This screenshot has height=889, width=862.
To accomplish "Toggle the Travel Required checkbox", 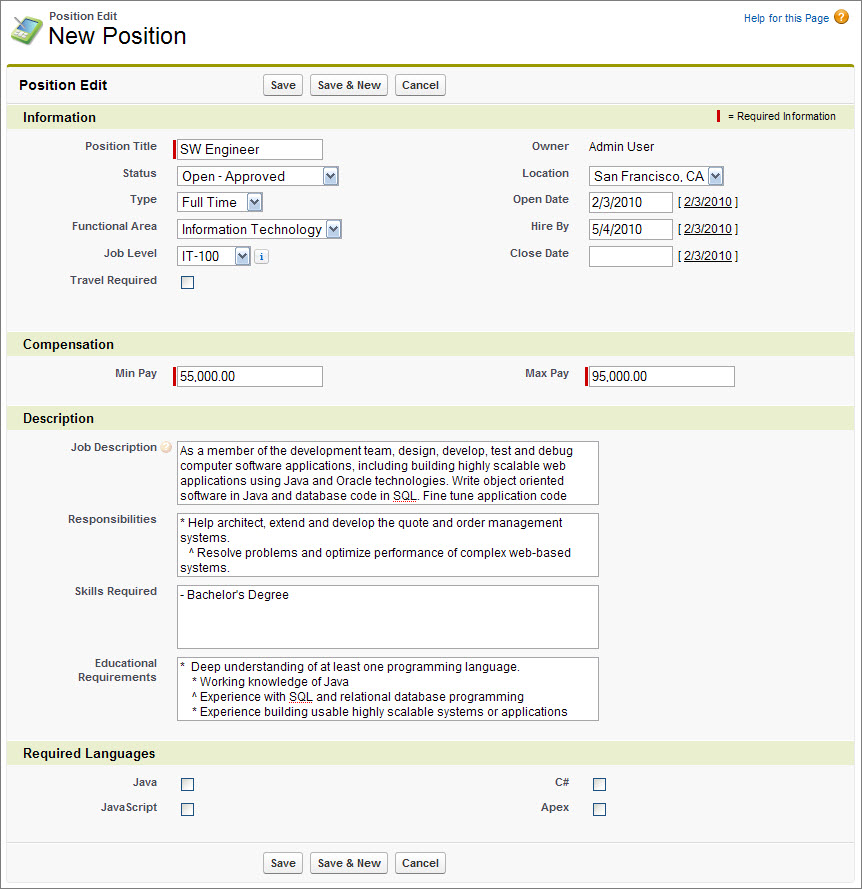I will 187,282.
